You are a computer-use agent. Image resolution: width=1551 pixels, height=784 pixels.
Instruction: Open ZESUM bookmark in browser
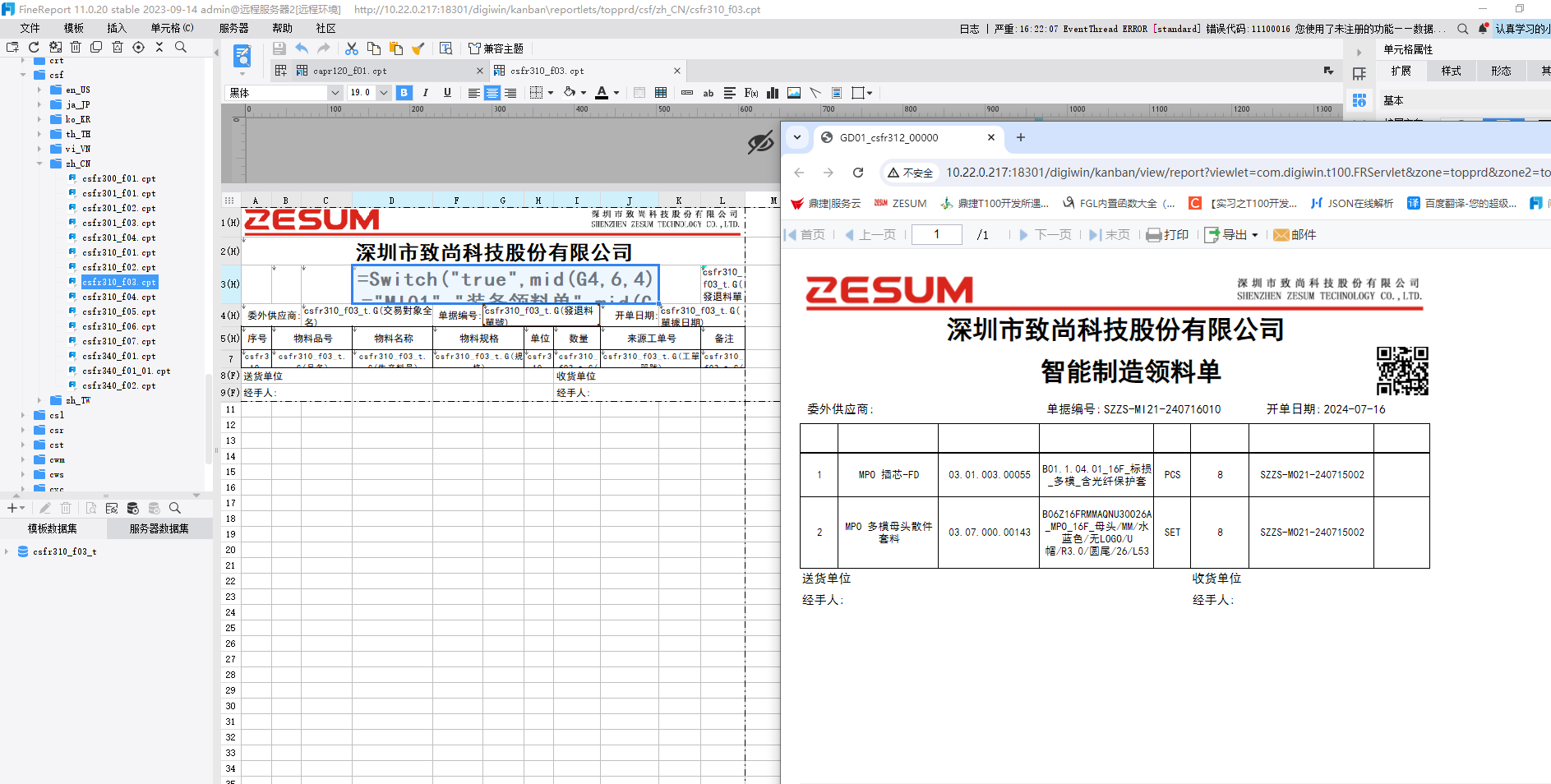[x=900, y=203]
